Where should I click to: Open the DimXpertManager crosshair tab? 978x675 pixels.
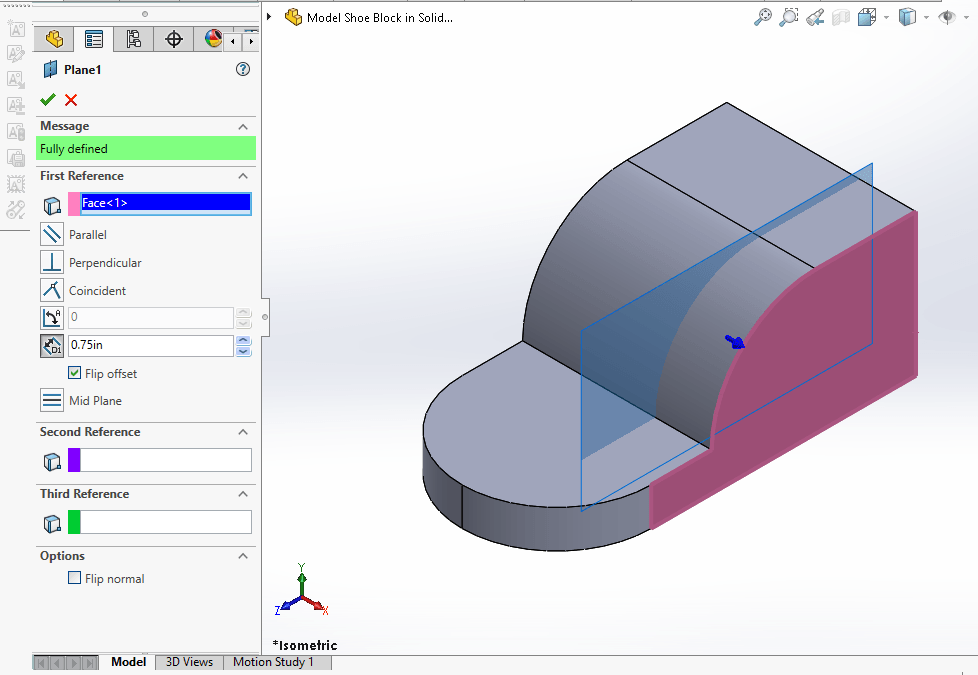[174, 39]
